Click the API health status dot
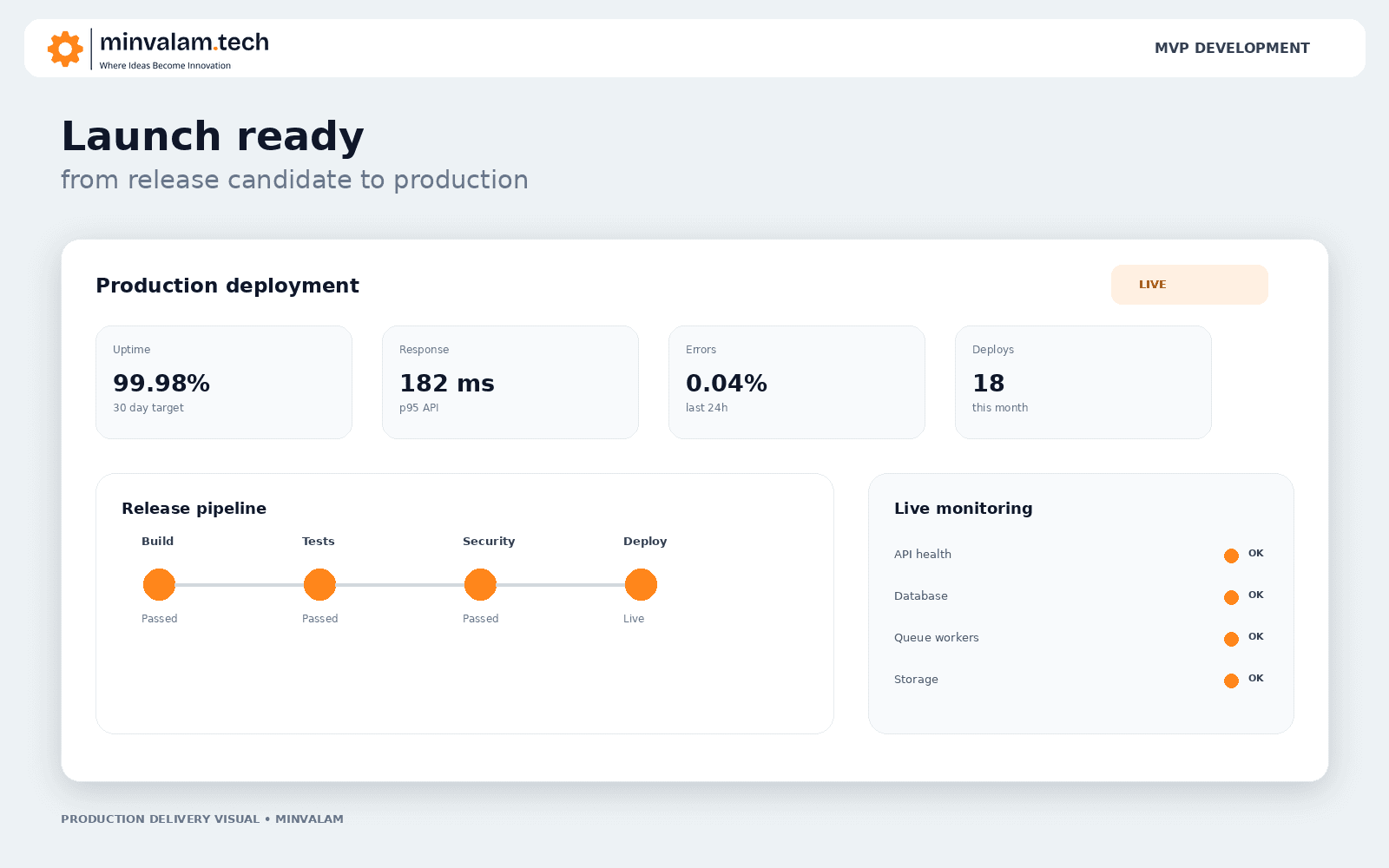The height and width of the screenshot is (868, 1389). (1231, 556)
